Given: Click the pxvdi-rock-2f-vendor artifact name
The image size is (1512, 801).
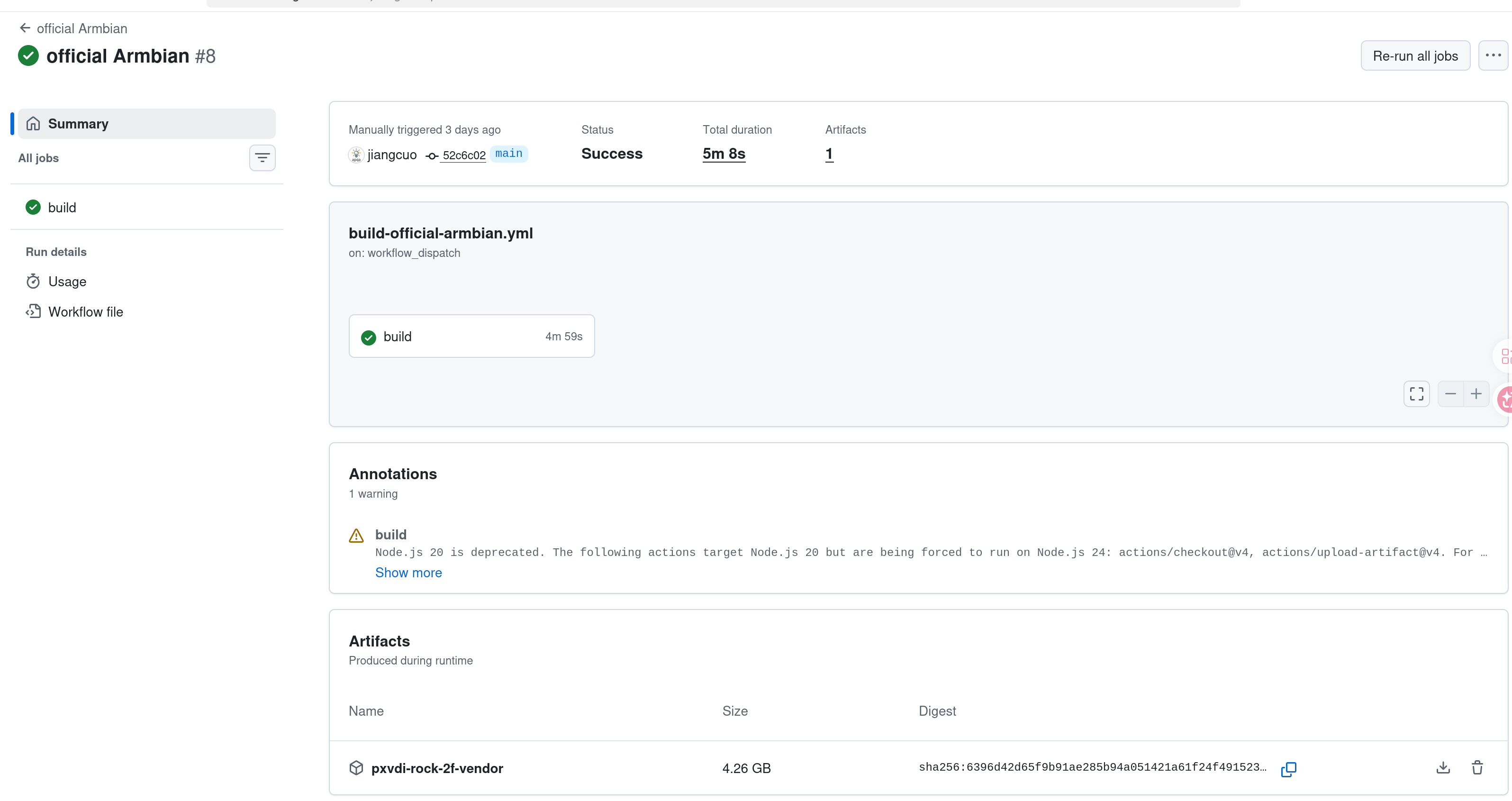Looking at the screenshot, I should point(437,768).
